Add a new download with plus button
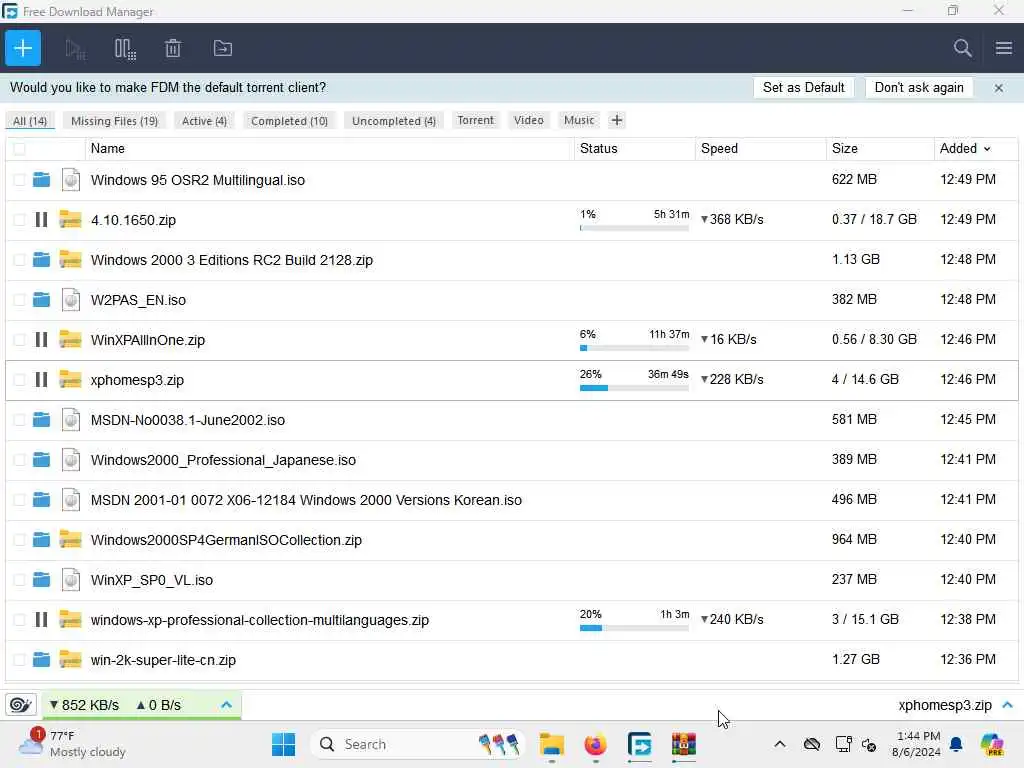This screenshot has height=768, width=1024. click(x=23, y=48)
